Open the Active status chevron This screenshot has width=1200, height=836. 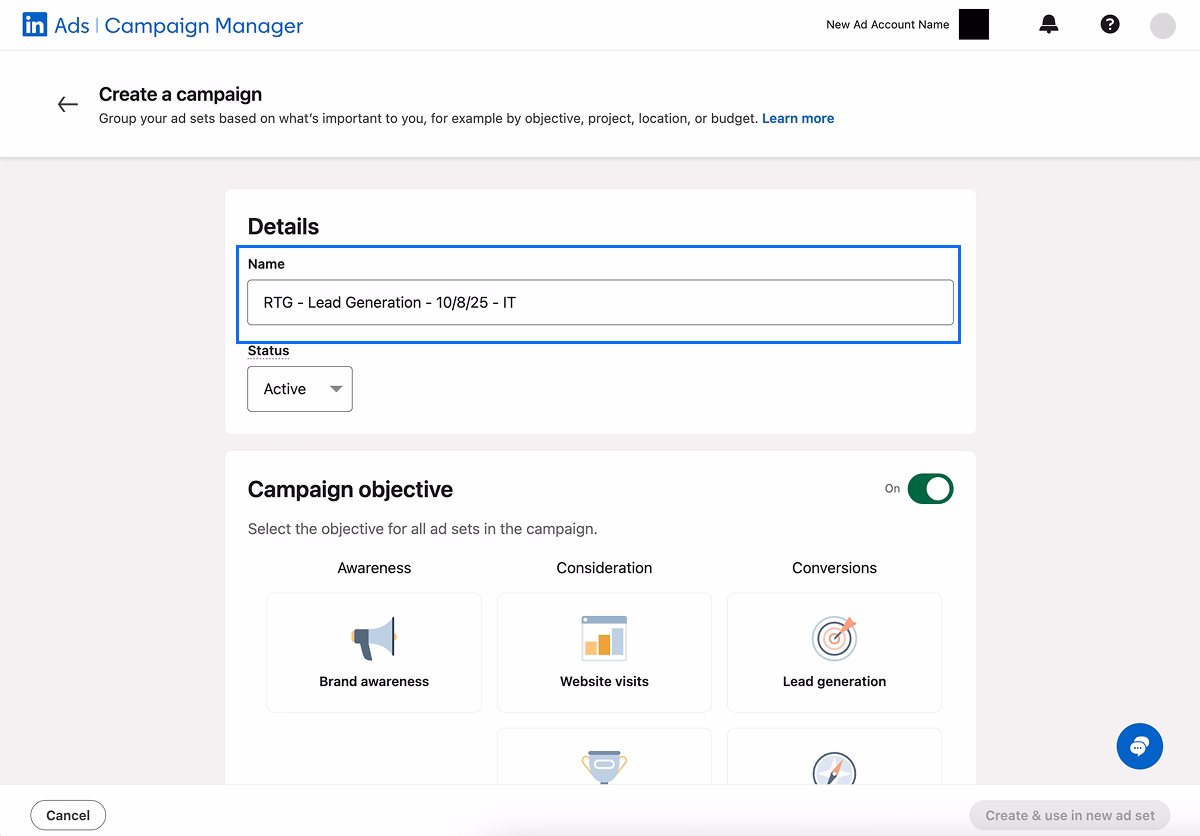point(337,389)
